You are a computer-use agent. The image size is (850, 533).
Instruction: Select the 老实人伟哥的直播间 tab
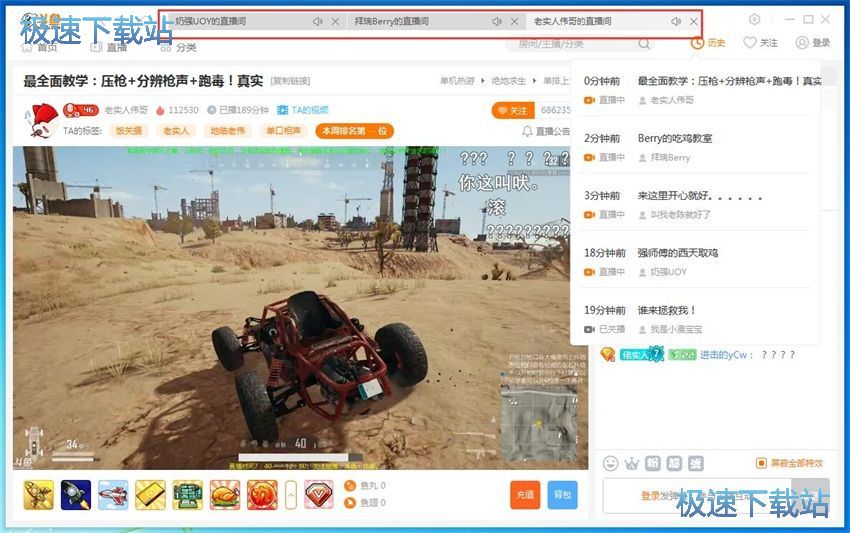click(572, 22)
